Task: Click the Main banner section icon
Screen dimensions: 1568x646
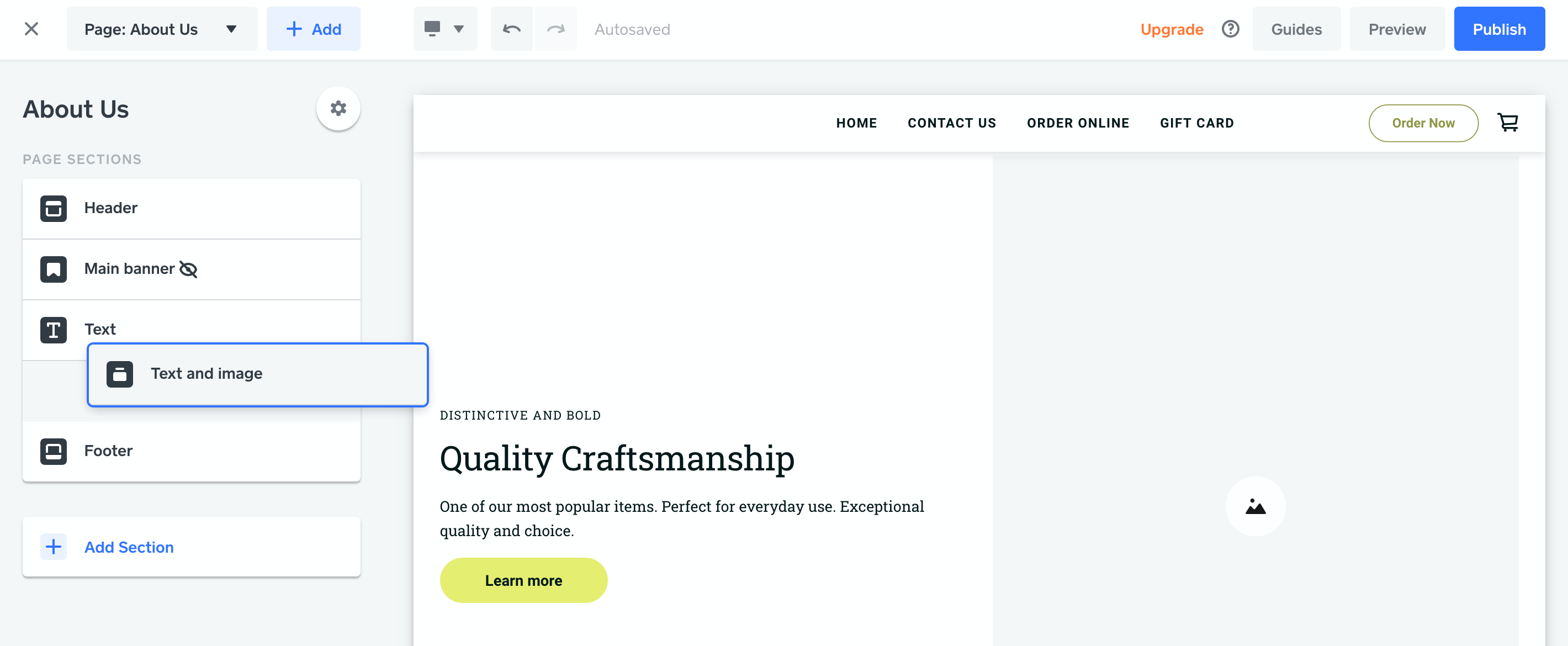Action: 54,268
